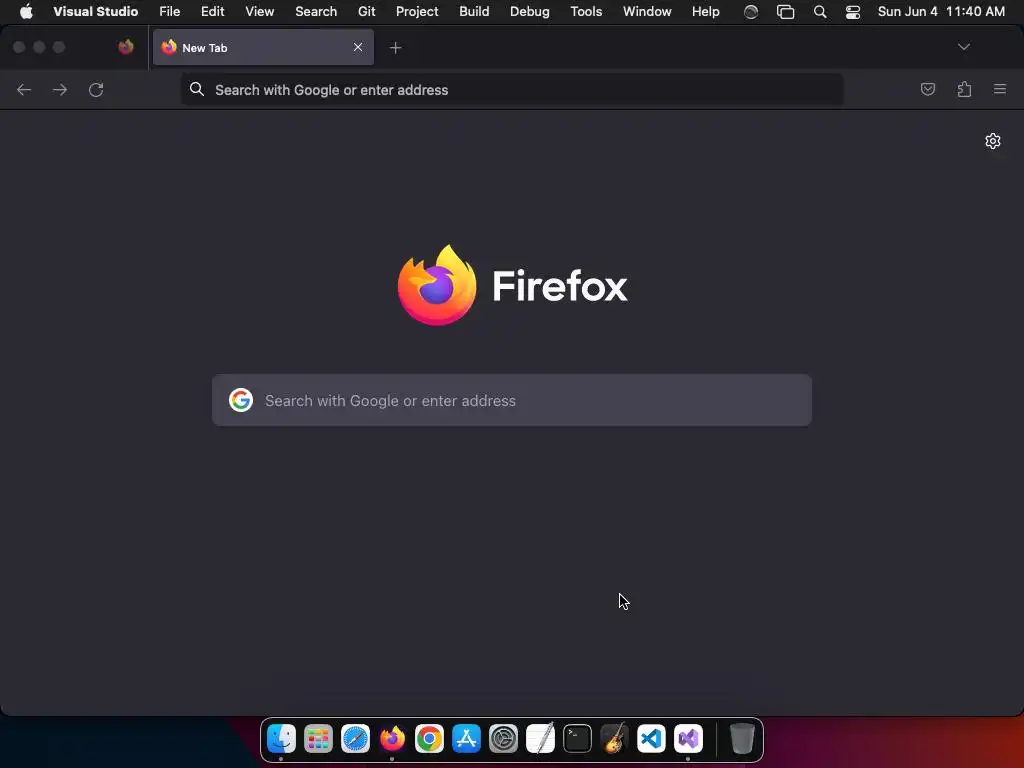Open the Window menu
This screenshot has width=1024, height=768.
coord(647,12)
